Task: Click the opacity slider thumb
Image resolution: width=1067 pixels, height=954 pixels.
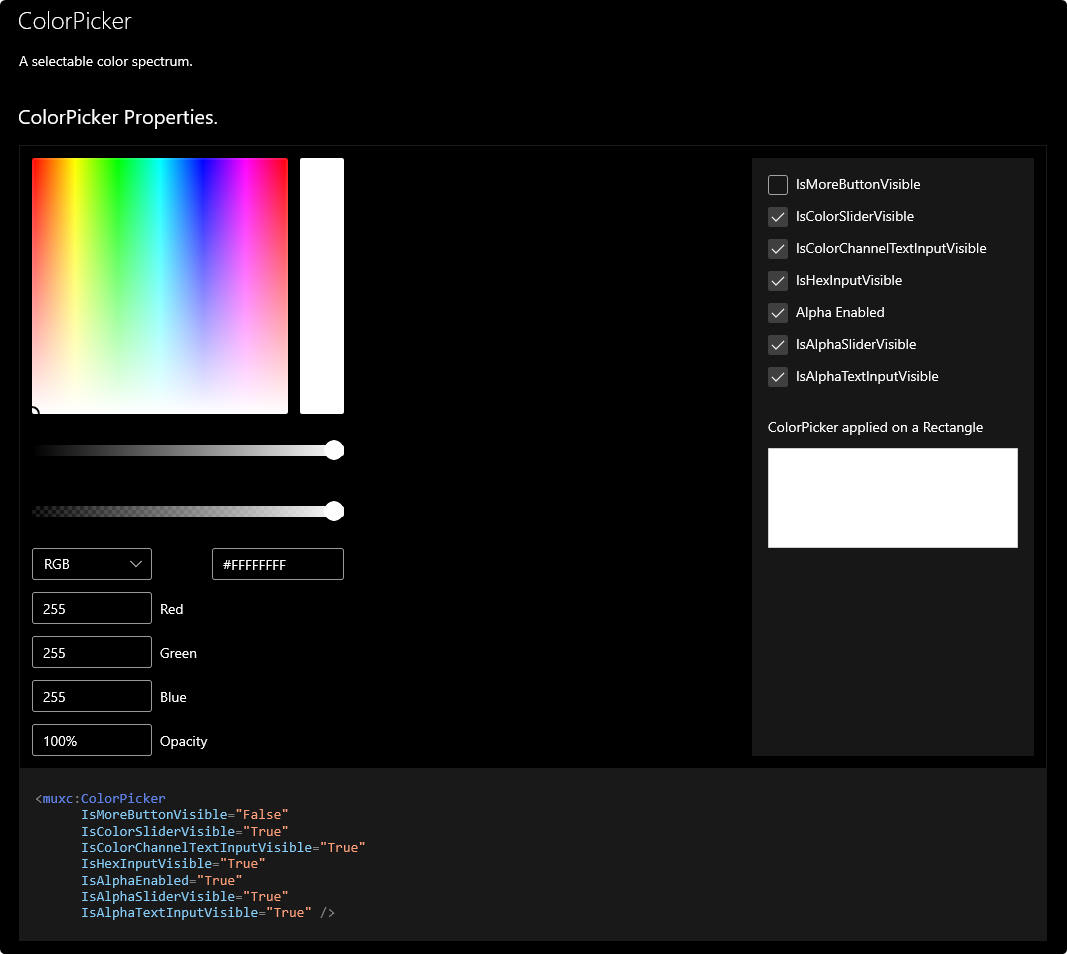Action: point(334,511)
